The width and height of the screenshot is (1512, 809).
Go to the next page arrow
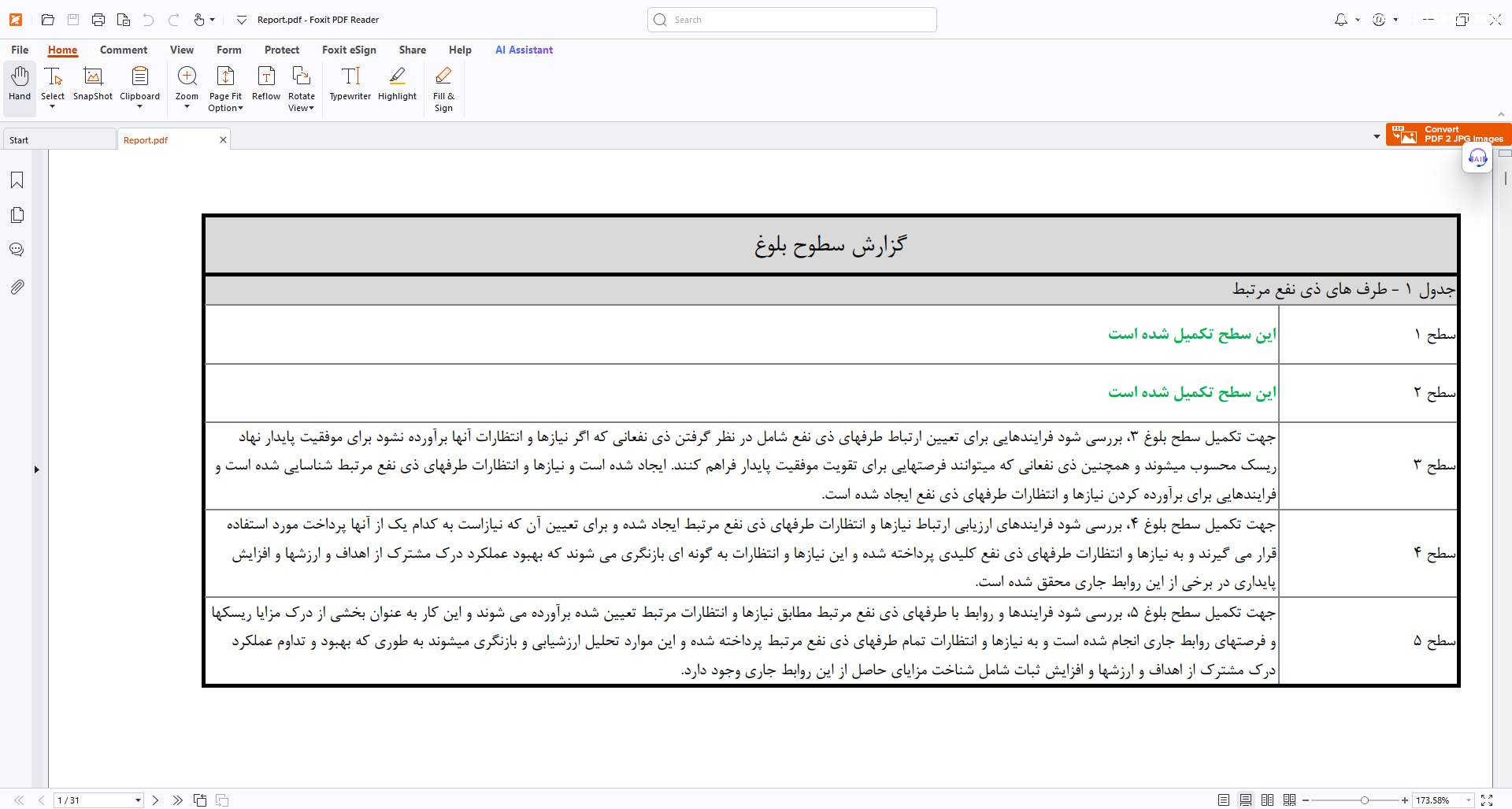(x=156, y=800)
